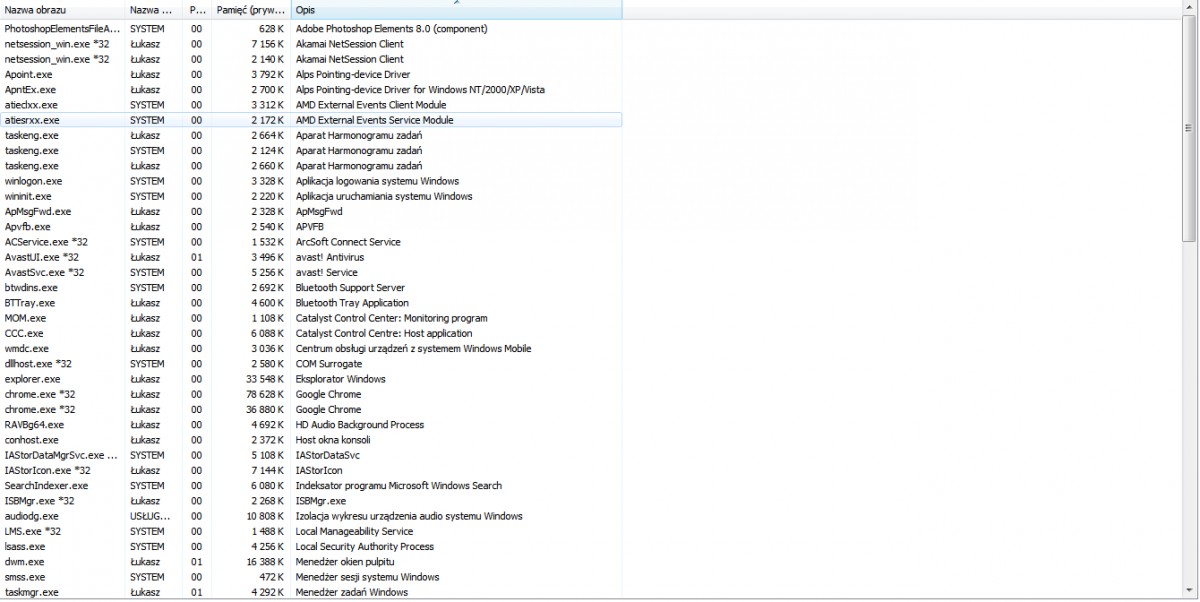Select the AvastSvc.exe *32 process
Image resolution: width=1200 pixels, height=602 pixels.
pos(311,272)
